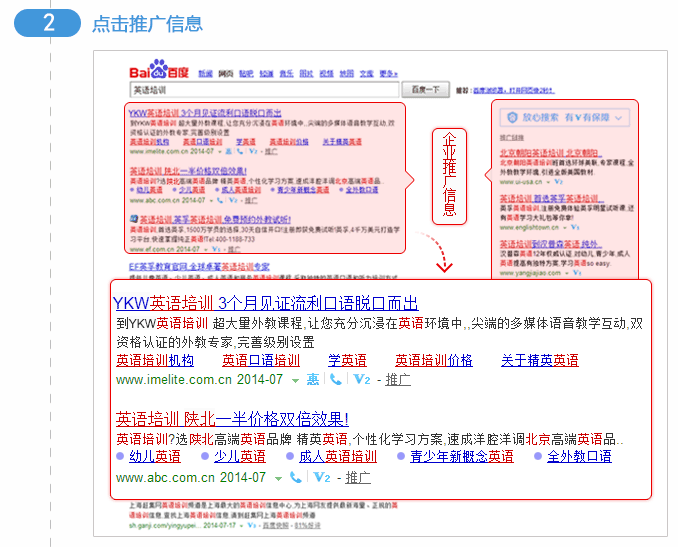678x547 pixels.
Task: Expand the arrow after imelite.com.cn 2014-07 in enlarged view
Action: point(295,381)
